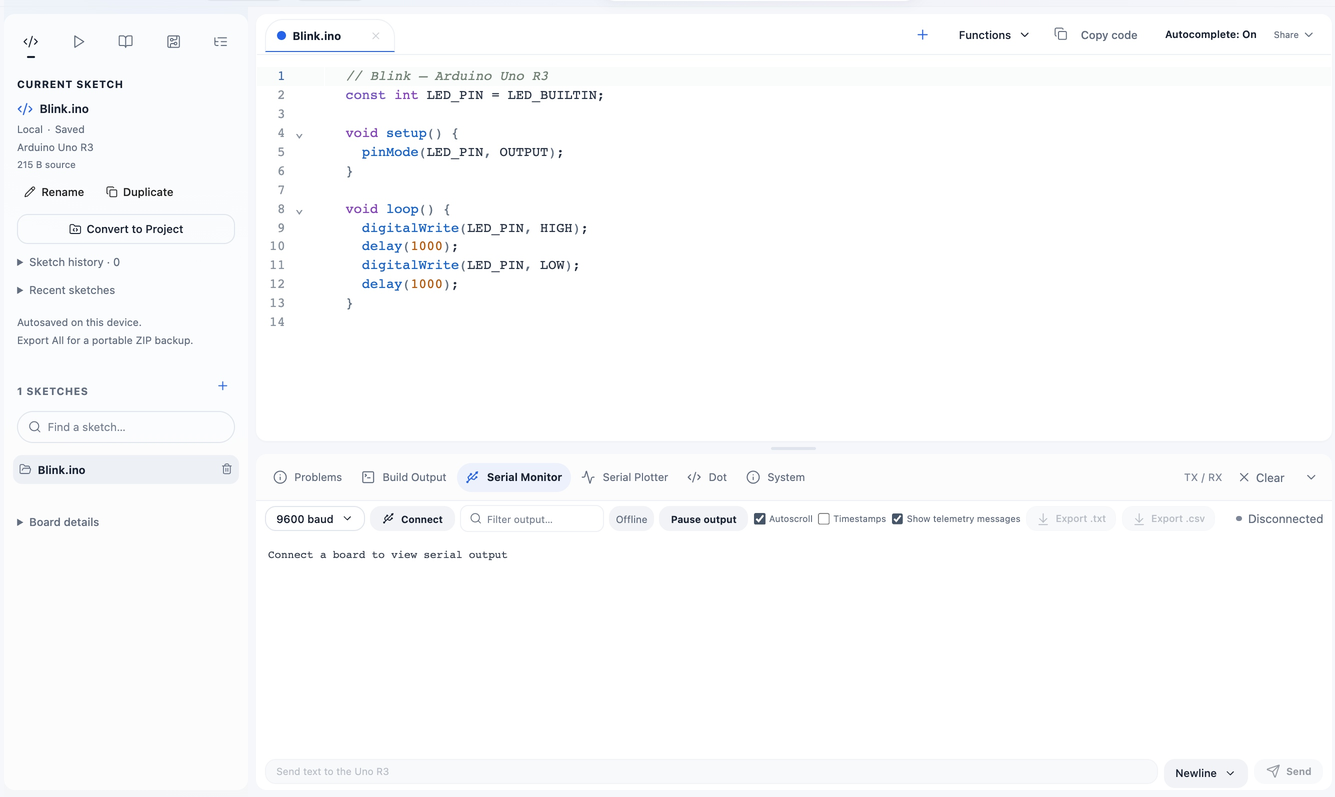Click the Pause output toggle
1335x797 pixels.
[x=703, y=519]
